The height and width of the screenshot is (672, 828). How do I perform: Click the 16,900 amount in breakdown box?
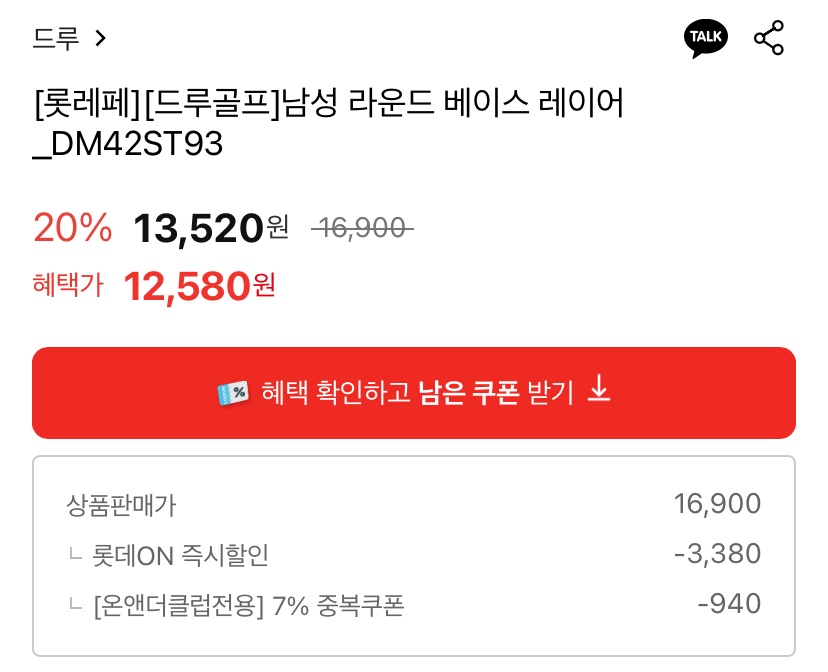tap(718, 504)
